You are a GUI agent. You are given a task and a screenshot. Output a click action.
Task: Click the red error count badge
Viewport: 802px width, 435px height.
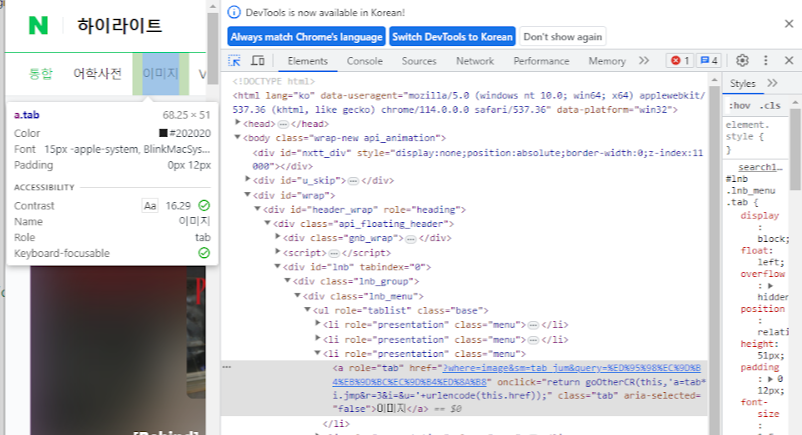pos(680,60)
